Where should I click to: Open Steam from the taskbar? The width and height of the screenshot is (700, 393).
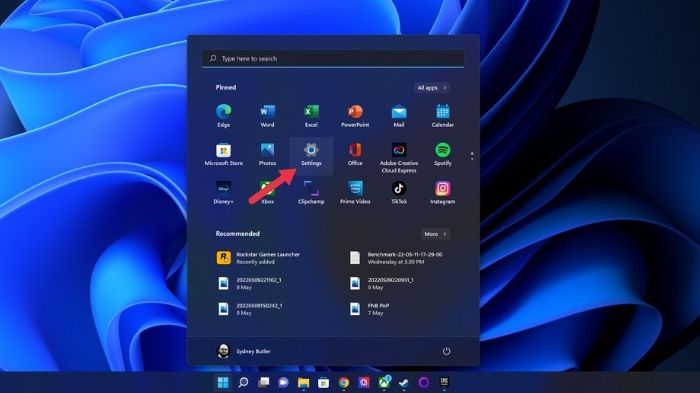tap(404, 382)
